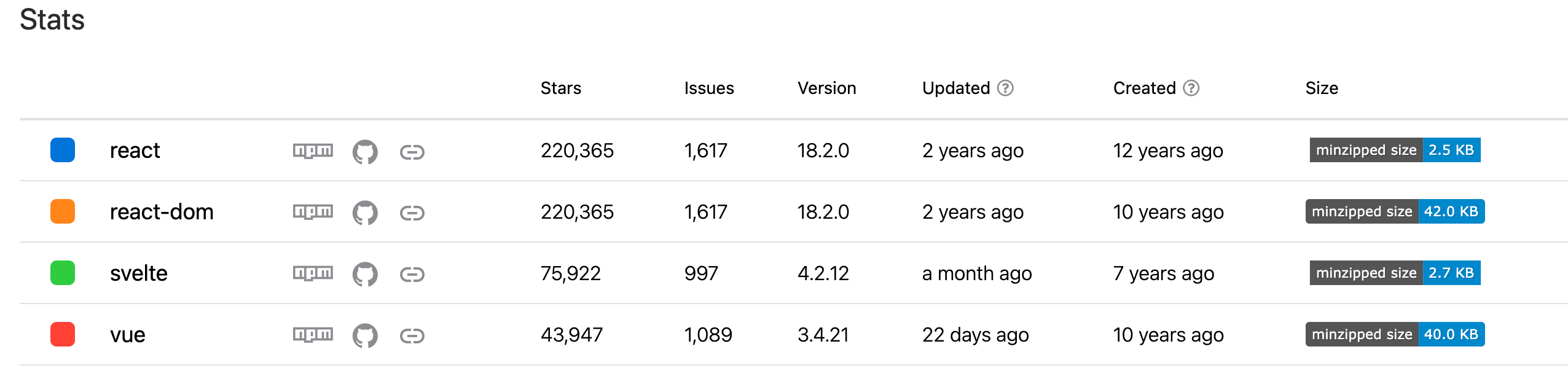Screen dimensions: 1568x376
Task: Click the Stars column header
Action: click(x=560, y=88)
